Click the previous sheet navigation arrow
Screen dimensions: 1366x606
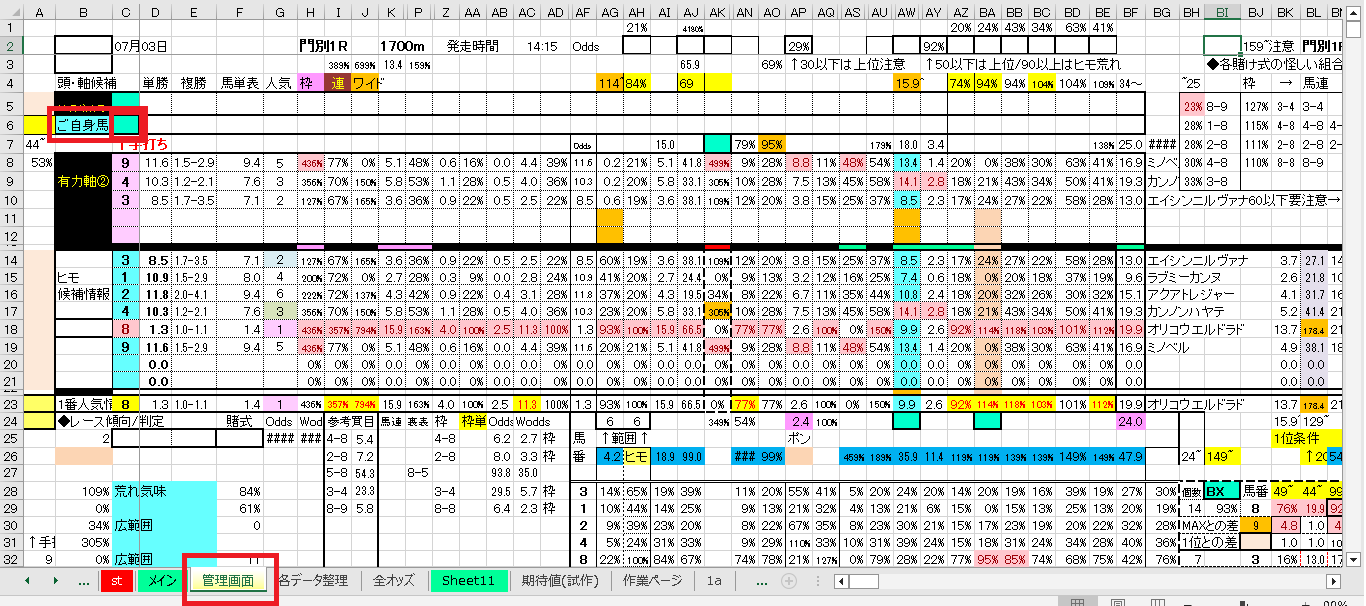(28, 580)
